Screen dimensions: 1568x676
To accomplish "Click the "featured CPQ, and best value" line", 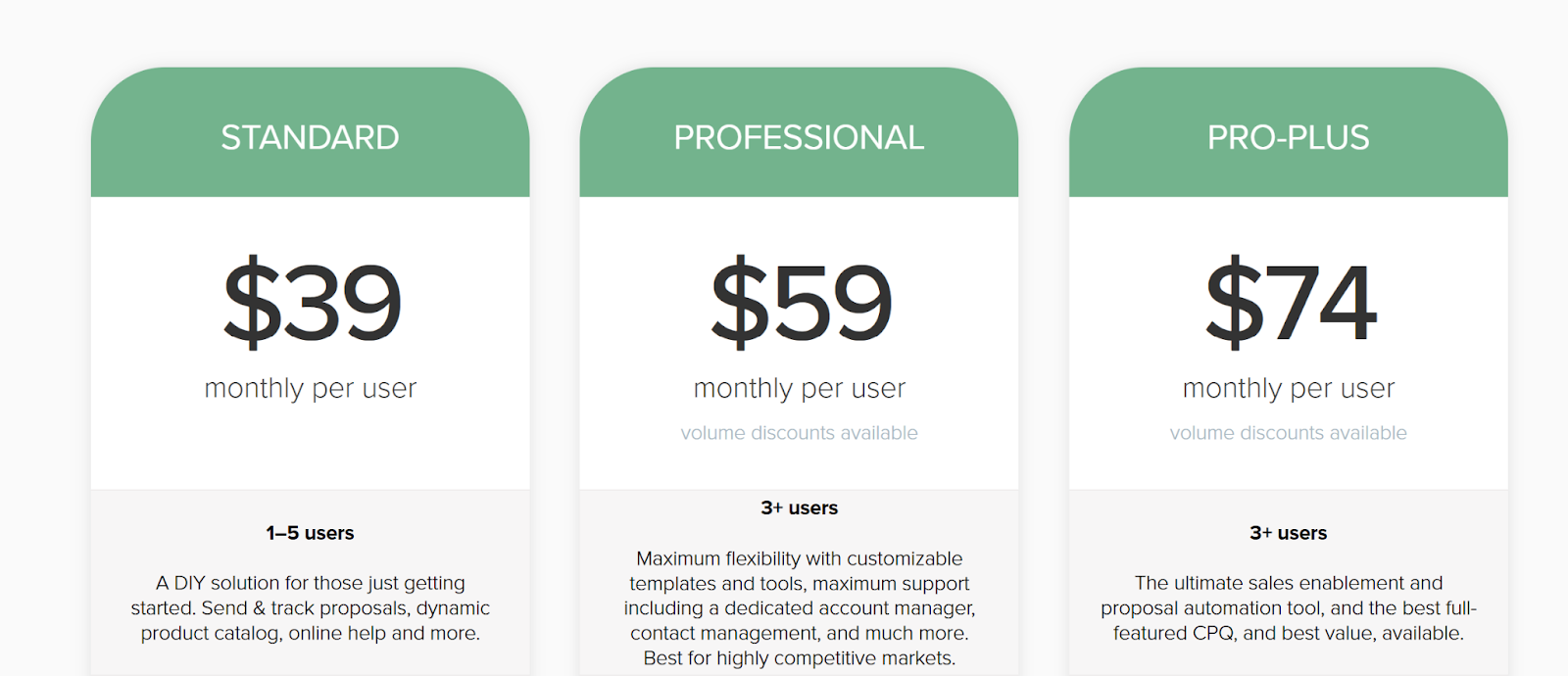I will click(1288, 634).
